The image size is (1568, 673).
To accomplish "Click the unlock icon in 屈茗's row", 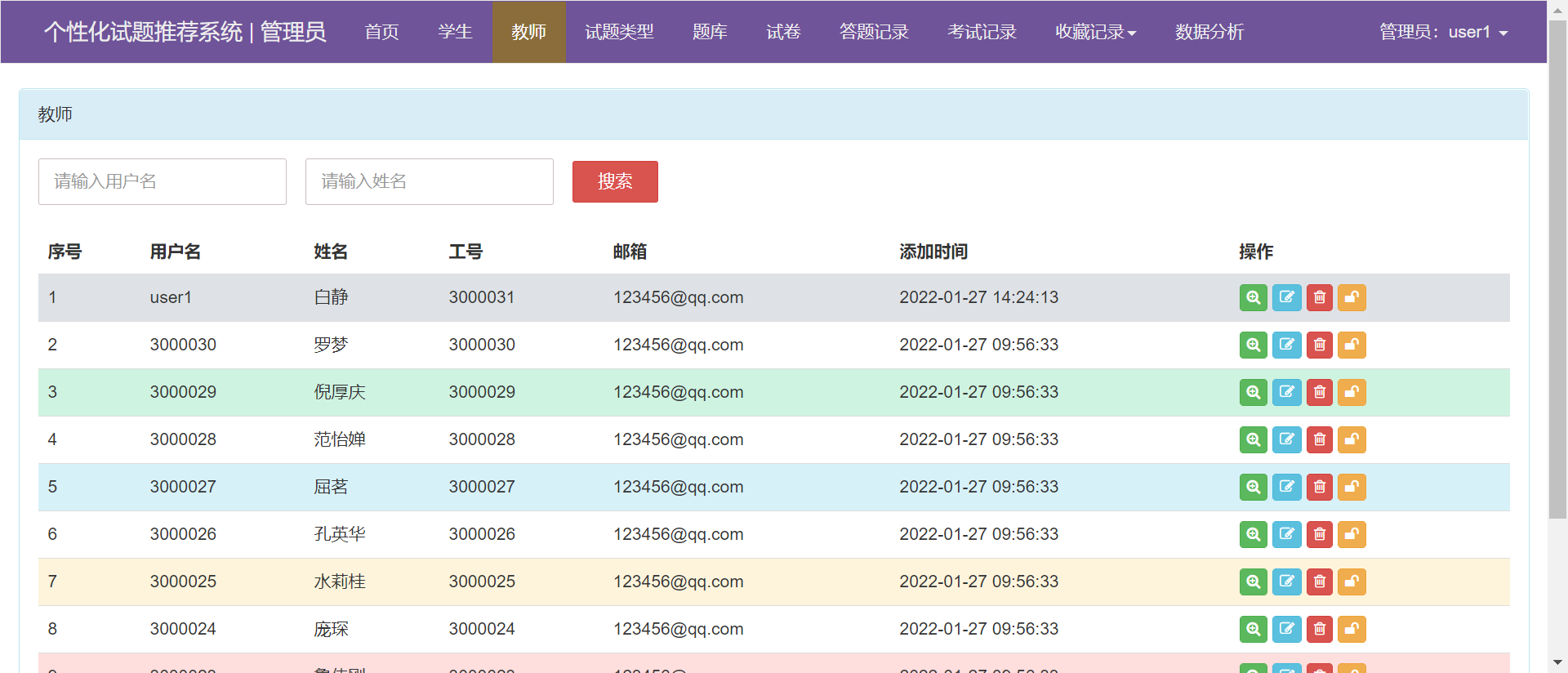I will coord(1352,487).
